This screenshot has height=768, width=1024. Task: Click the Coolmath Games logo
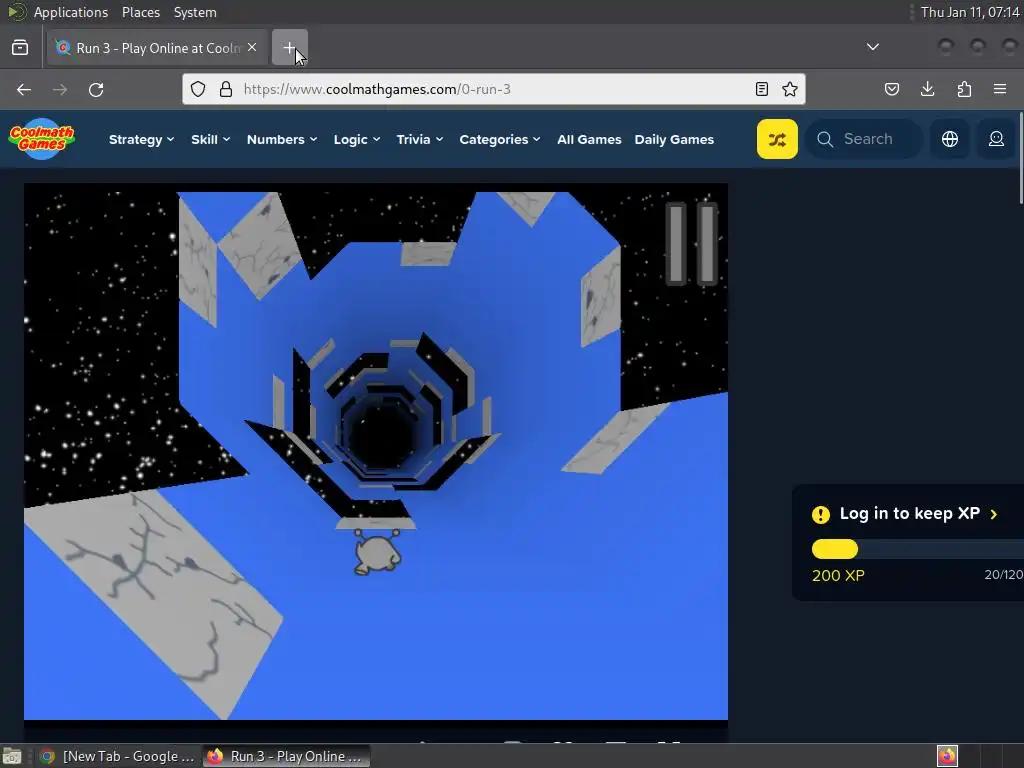coord(42,138)
